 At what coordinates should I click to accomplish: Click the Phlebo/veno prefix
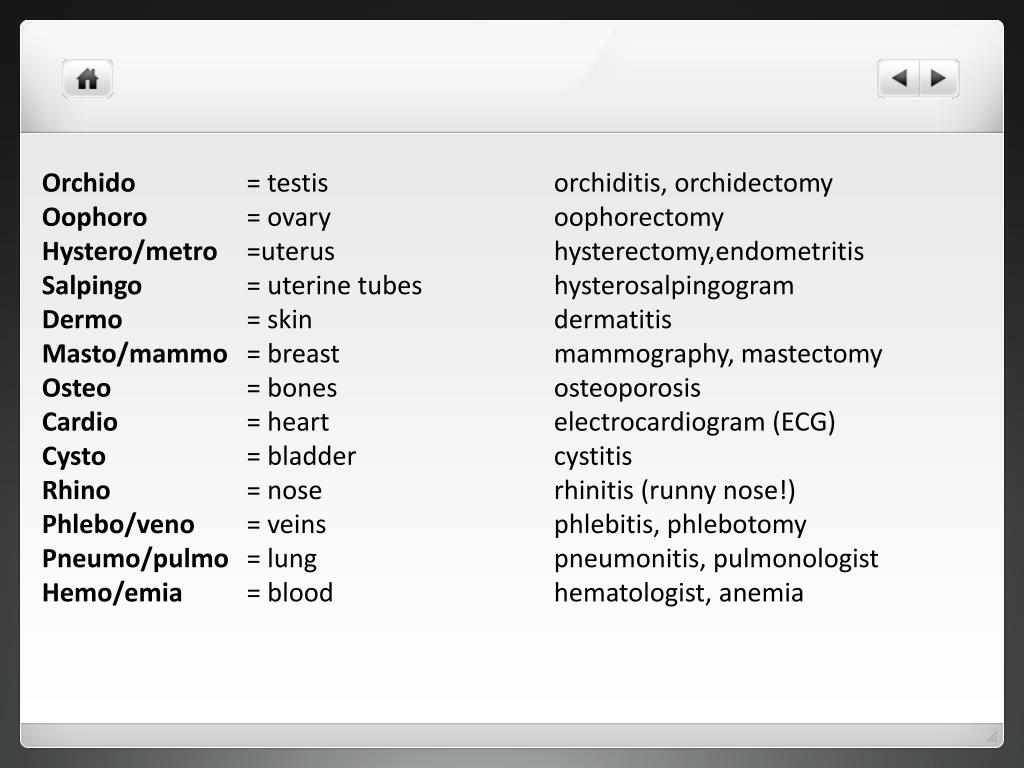pyautogui.click(x=118, y=524)
